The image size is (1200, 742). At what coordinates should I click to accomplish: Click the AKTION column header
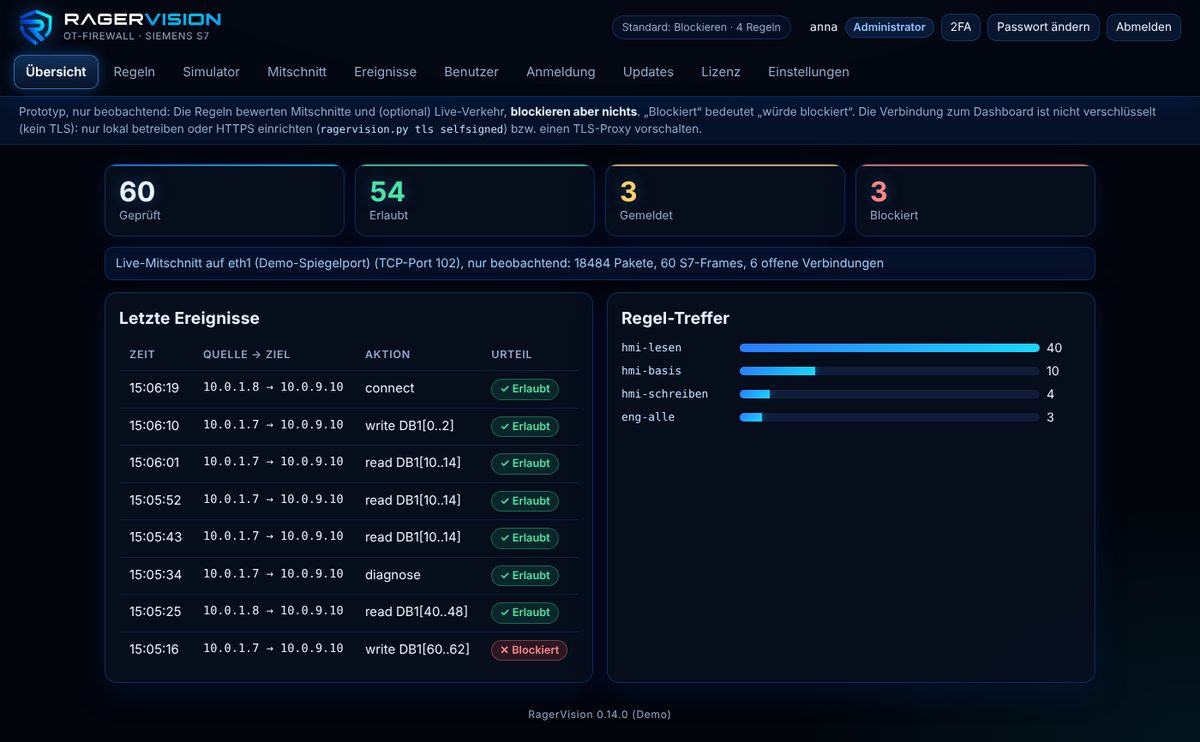tap(388, 354)
